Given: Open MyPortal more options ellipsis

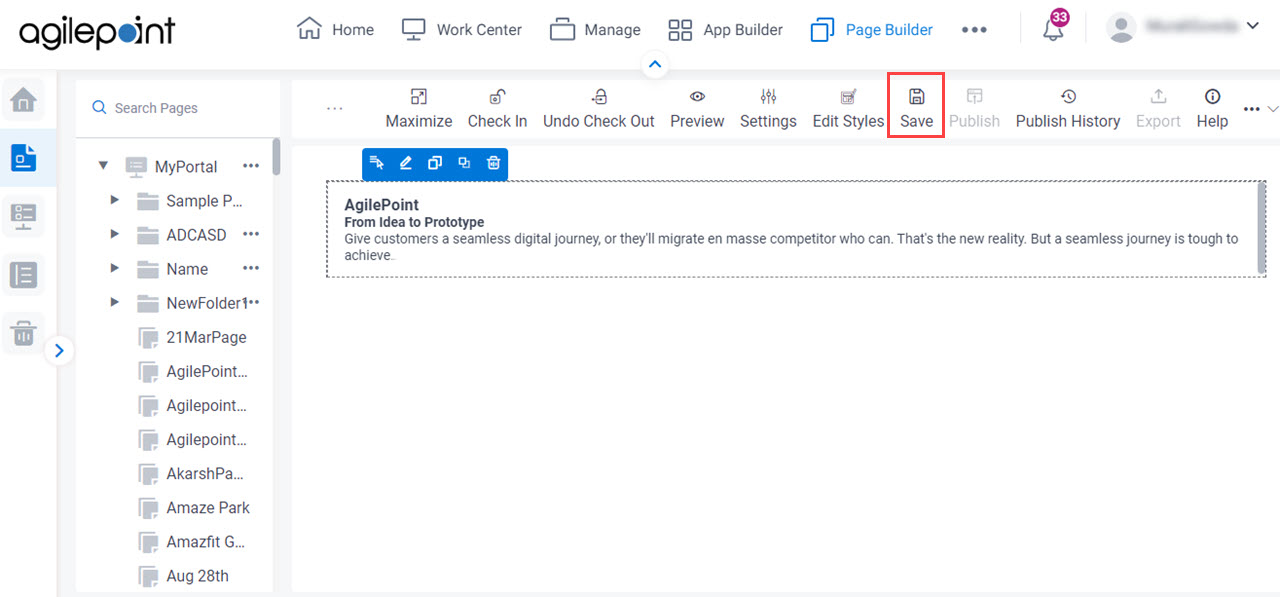Looking at the screenshot, I should click(251, 166).
